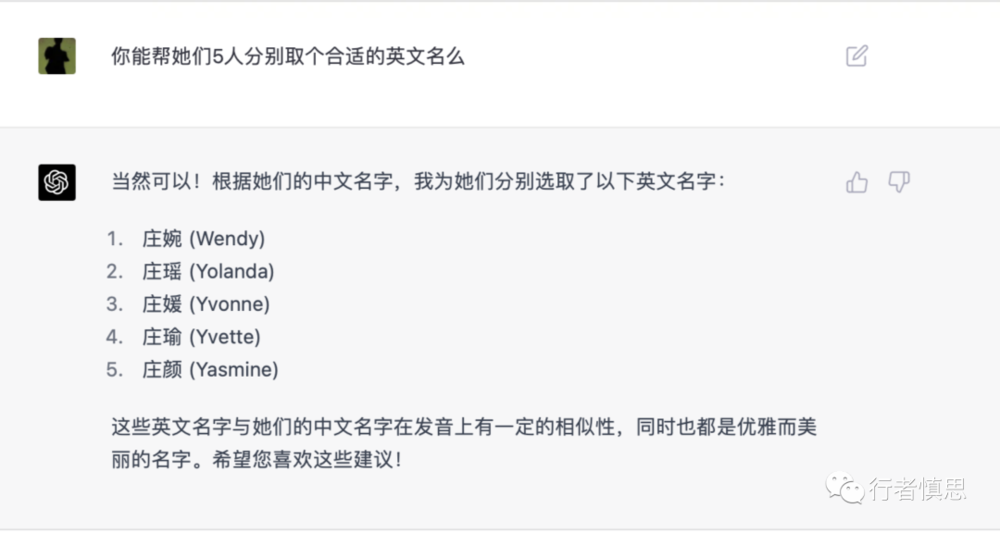1000x533 pixels.
Task: Click the ChatGPT logo avatar
Action: tap(57, 182)
